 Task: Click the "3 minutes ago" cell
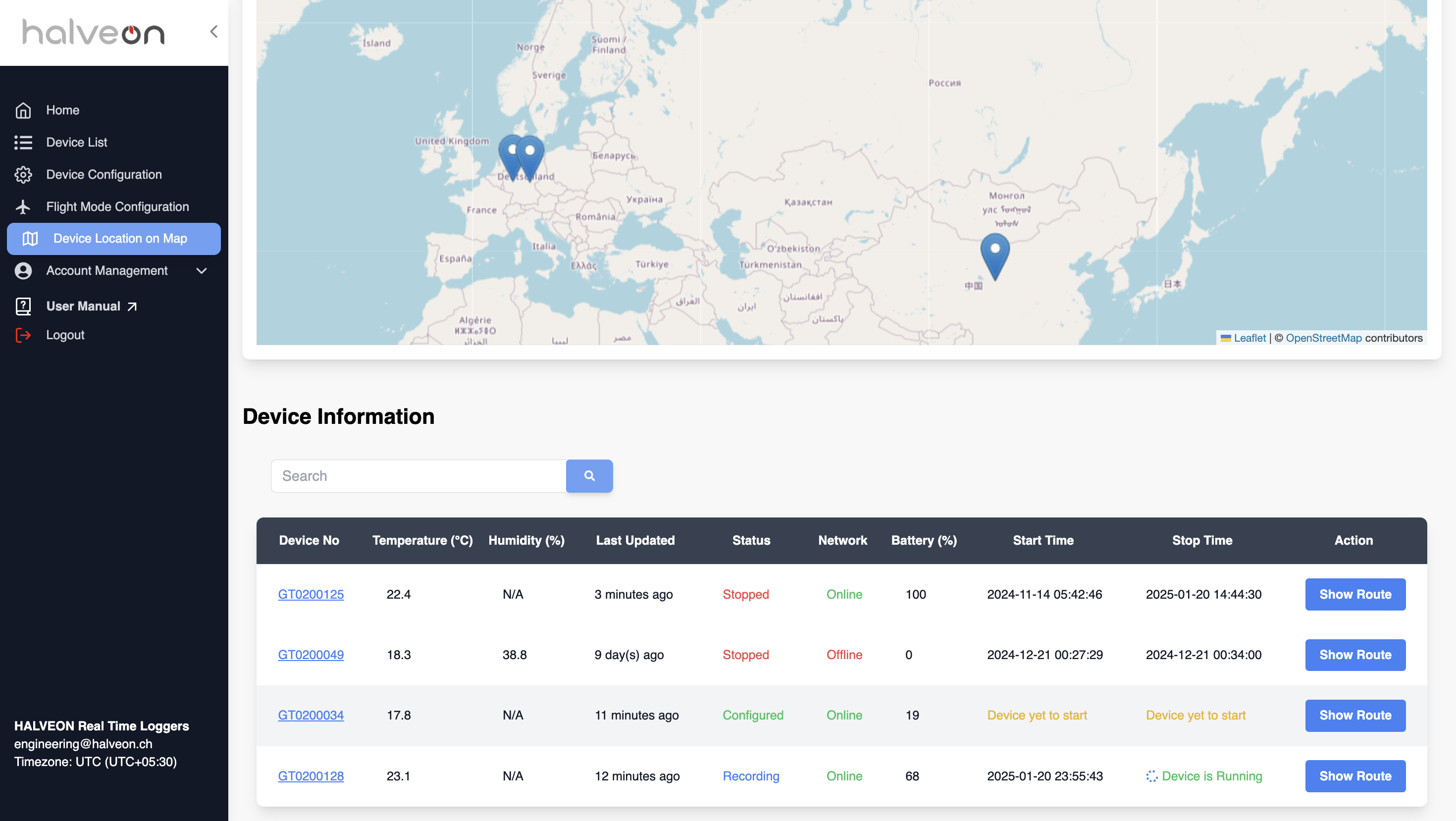coord(633,594)
